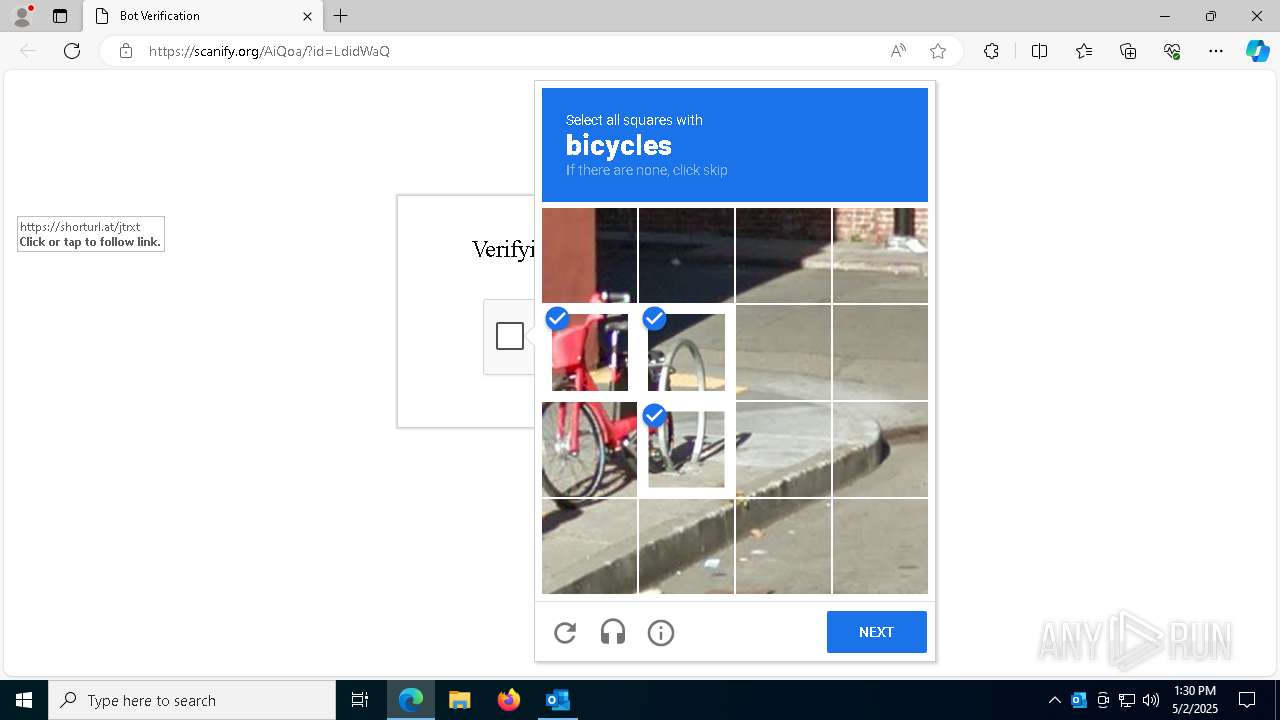Switch to the Bot Verification tab
1280x720 pixels.
tap(202, 16)
